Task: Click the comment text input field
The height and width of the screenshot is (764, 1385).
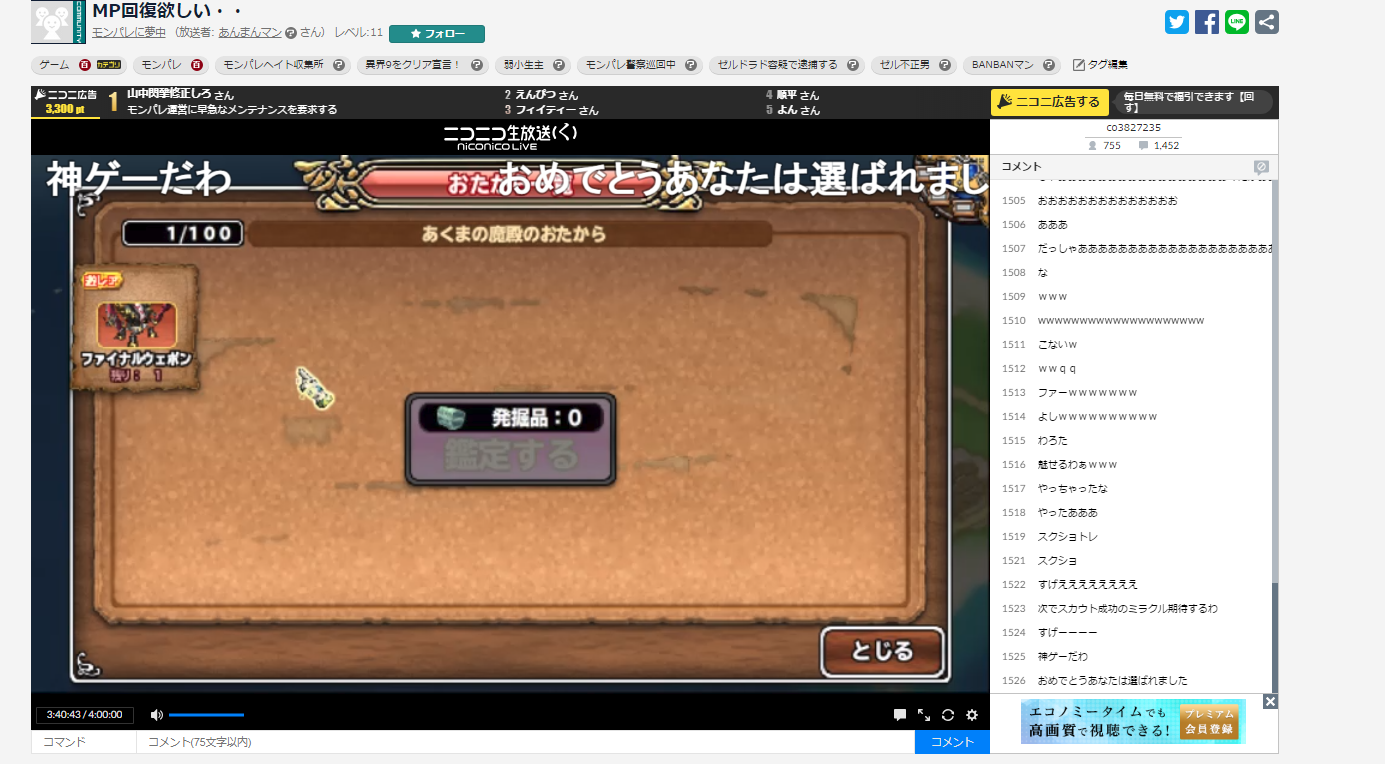Action: pos(526,742)
